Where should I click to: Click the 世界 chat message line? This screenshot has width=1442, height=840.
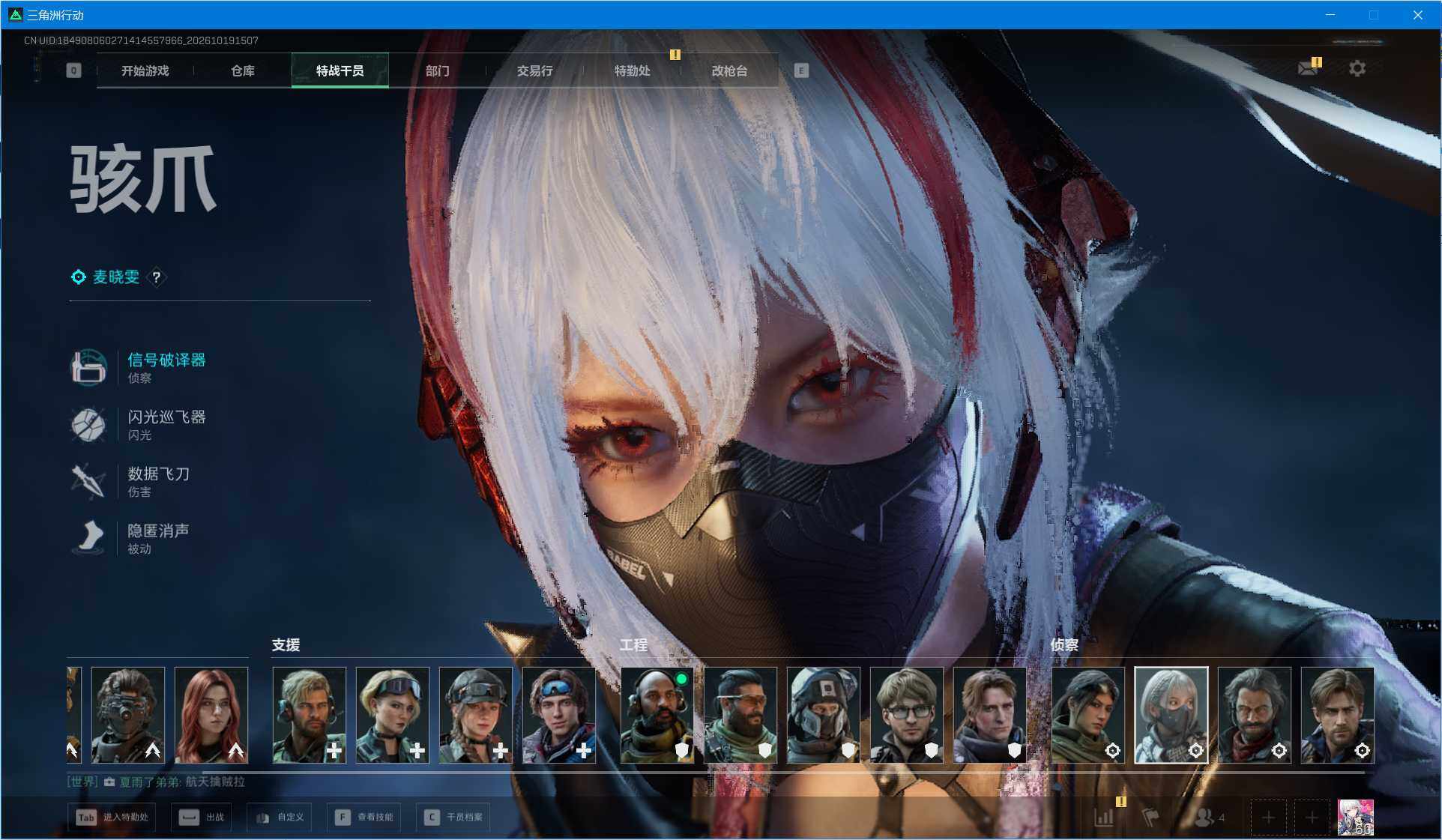[x=156, y=782]
